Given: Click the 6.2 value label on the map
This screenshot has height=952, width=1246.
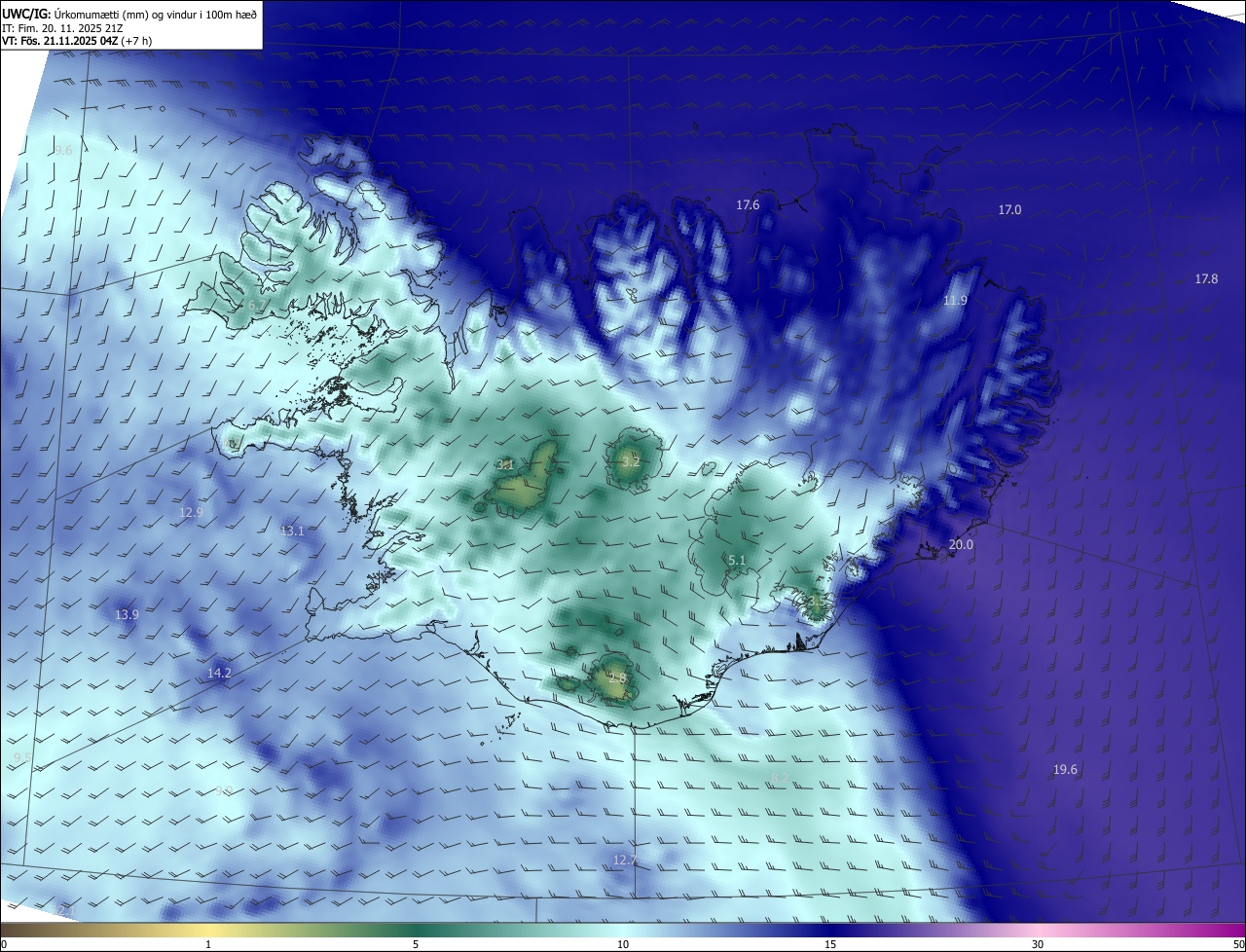Looking at the screenshot, I should [x=256, y=305].
